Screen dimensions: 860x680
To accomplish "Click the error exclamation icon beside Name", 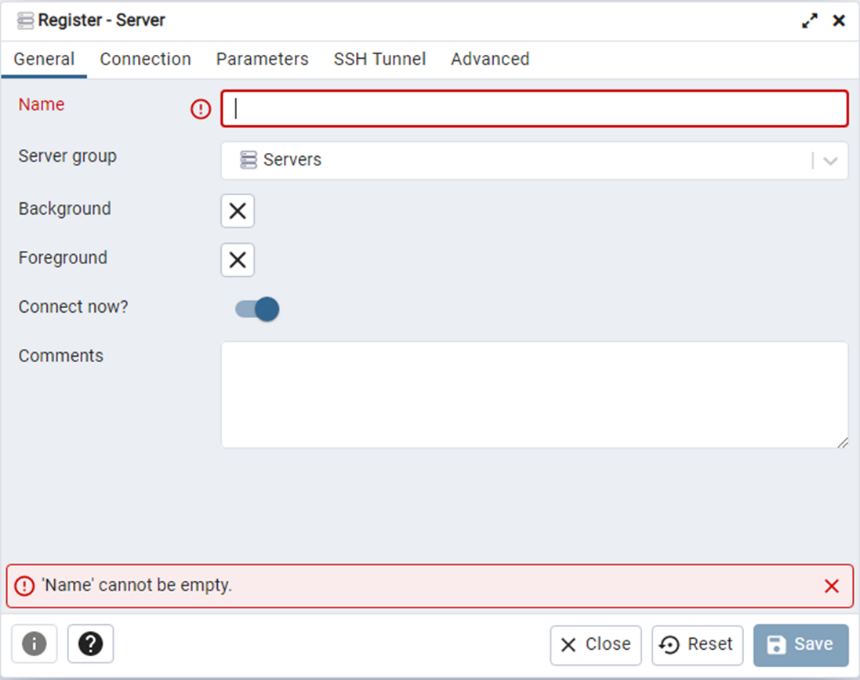I will coord(200,110).
